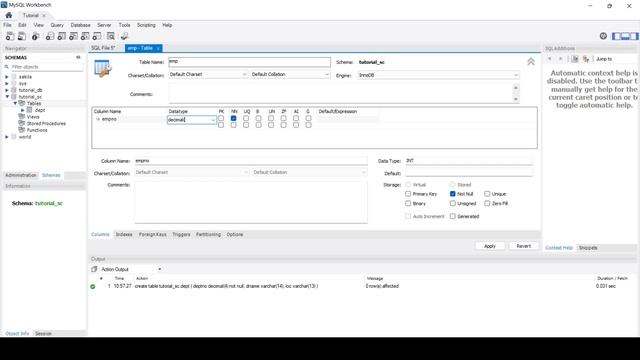Viewport: 640px width, 360px height.
Task: Open the table Default Collation dropdown
Action: [x=290, y=75]
